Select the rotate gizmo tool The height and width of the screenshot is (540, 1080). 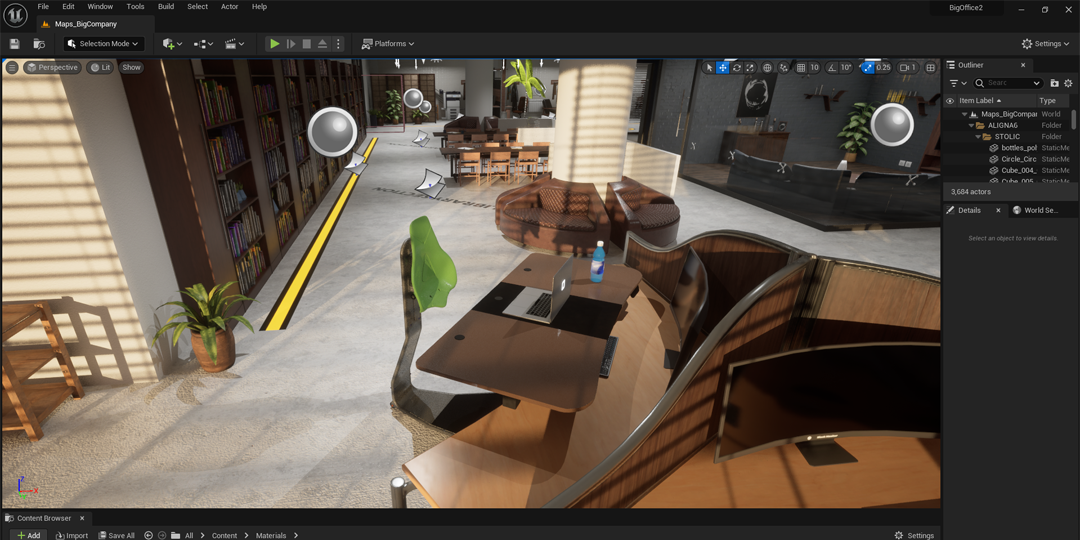tap(737, 68)
